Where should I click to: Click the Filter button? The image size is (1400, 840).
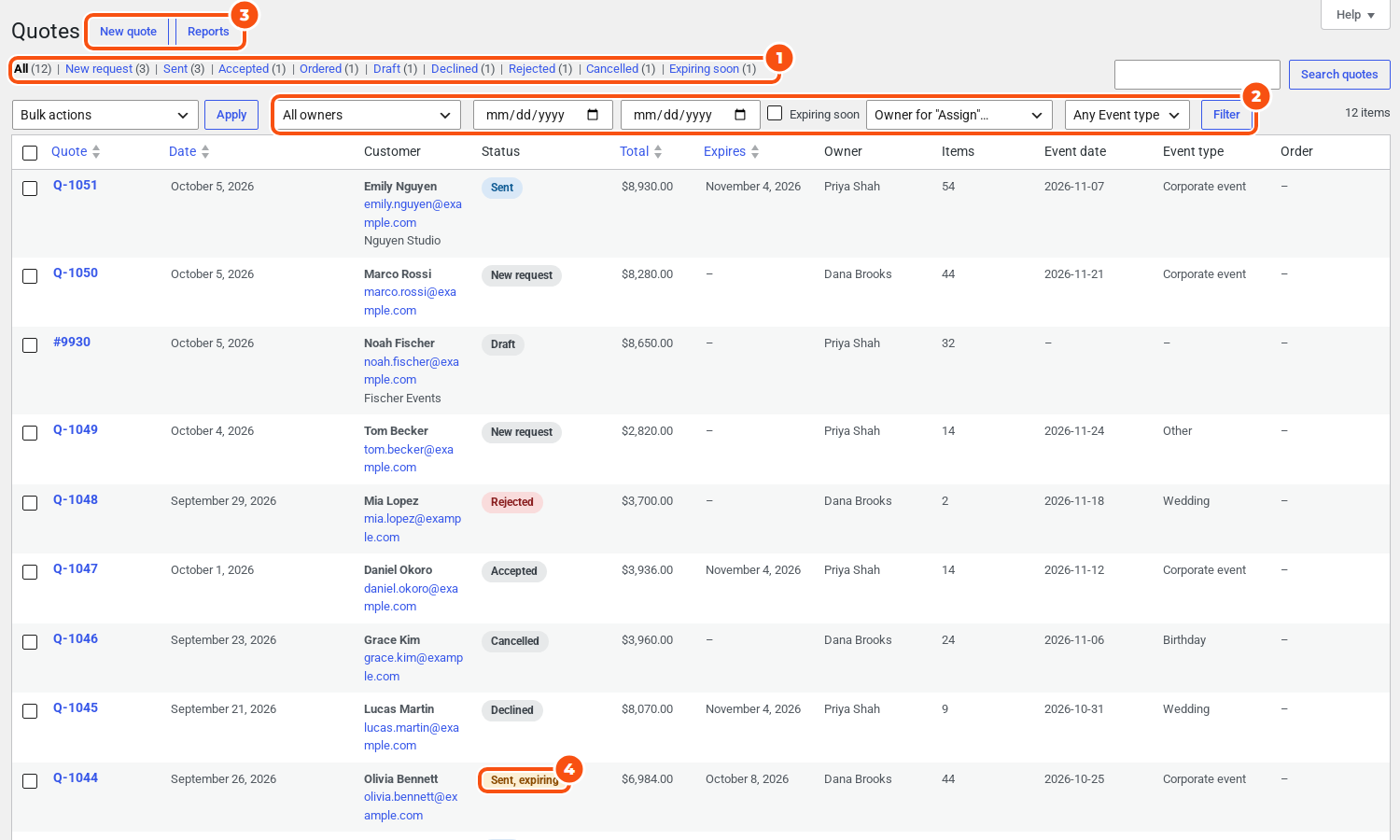coord(1226,115)
